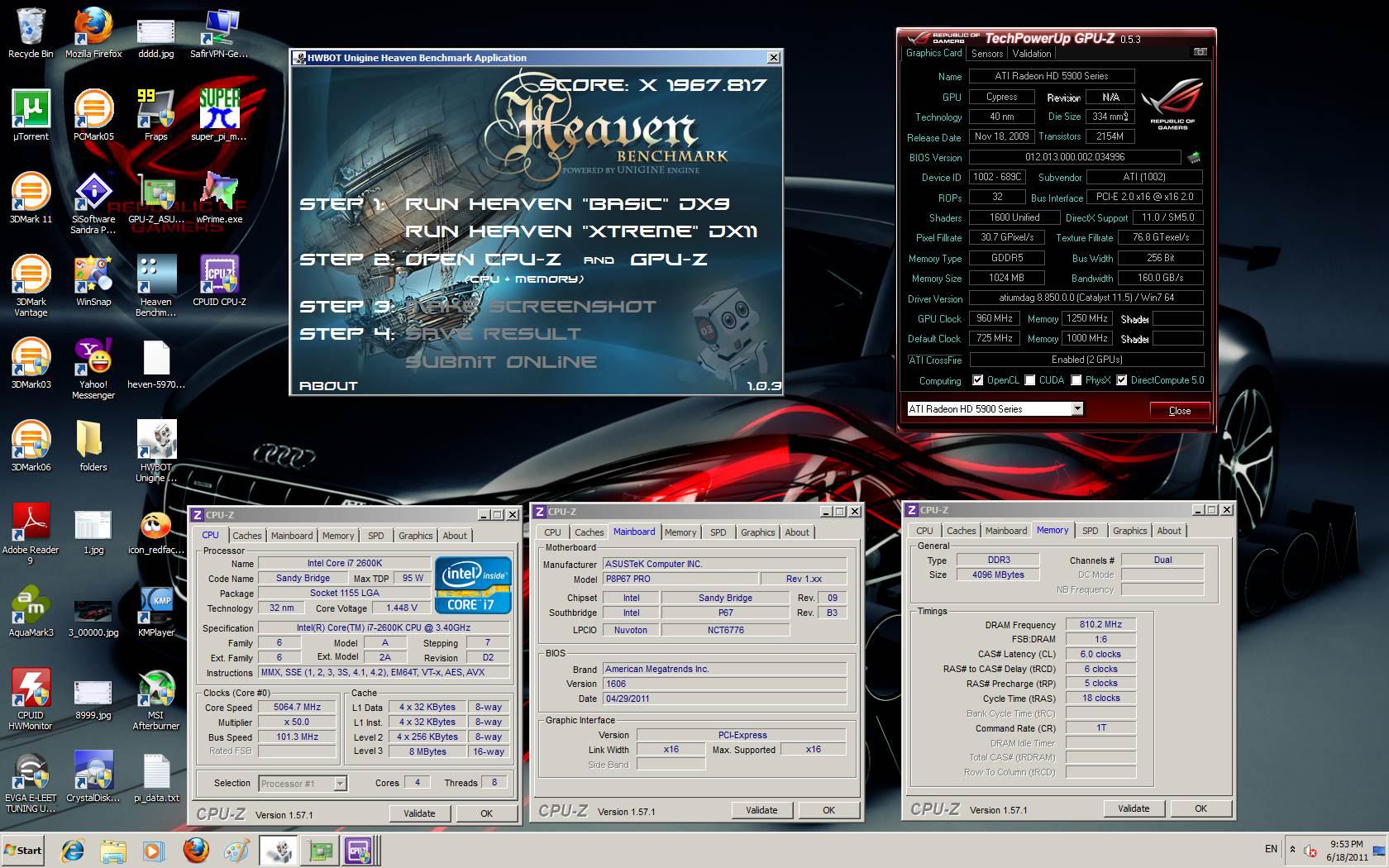The width and height of the screenshot is (1389, 868).
Task: Open the GPU-Z_ASUS desktop icon
Action: [156, 198]
